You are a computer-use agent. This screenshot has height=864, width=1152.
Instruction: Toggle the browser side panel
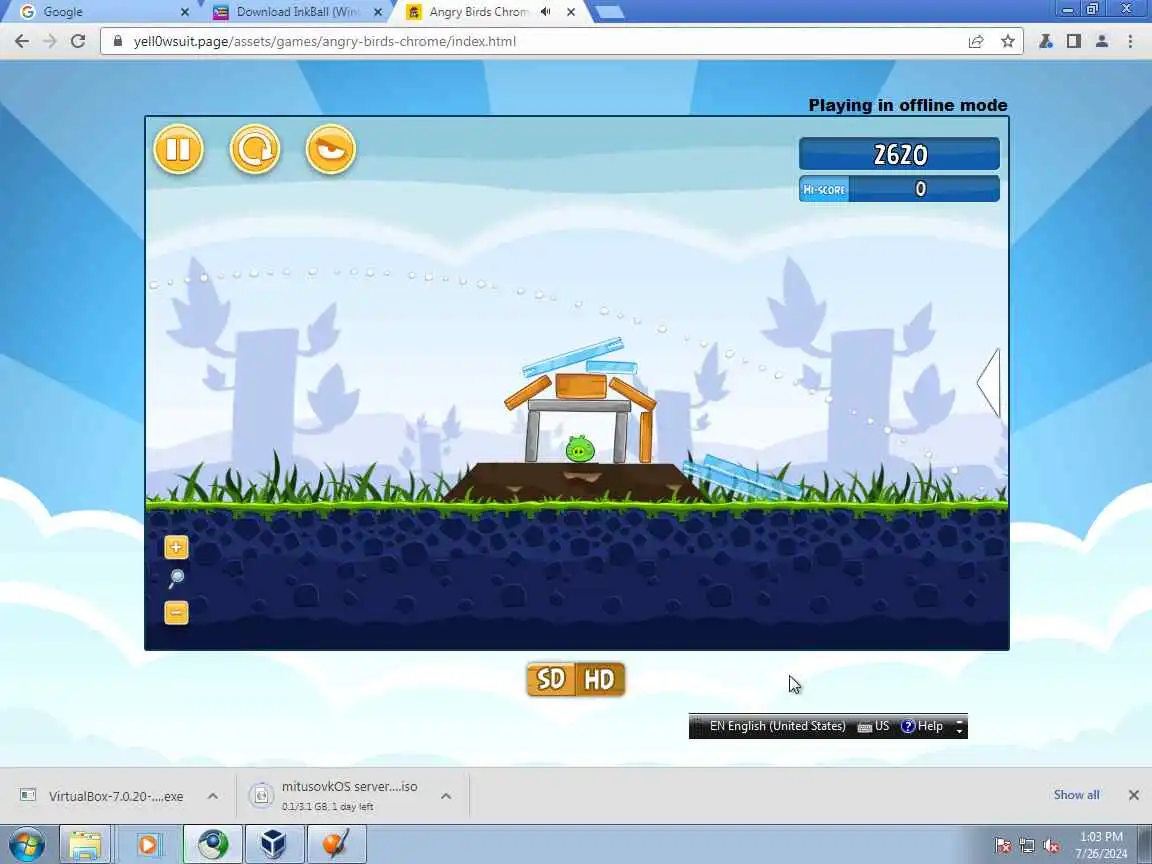click(1073, 41)
